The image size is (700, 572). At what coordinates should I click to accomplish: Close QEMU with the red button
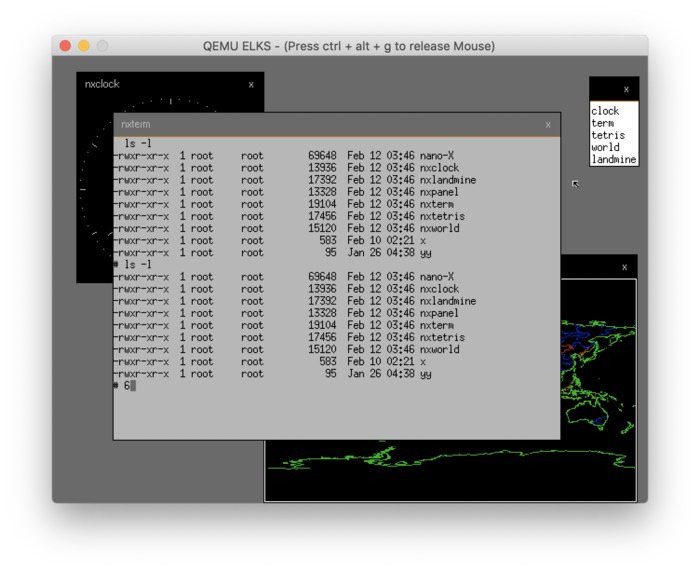pos(65,46)
